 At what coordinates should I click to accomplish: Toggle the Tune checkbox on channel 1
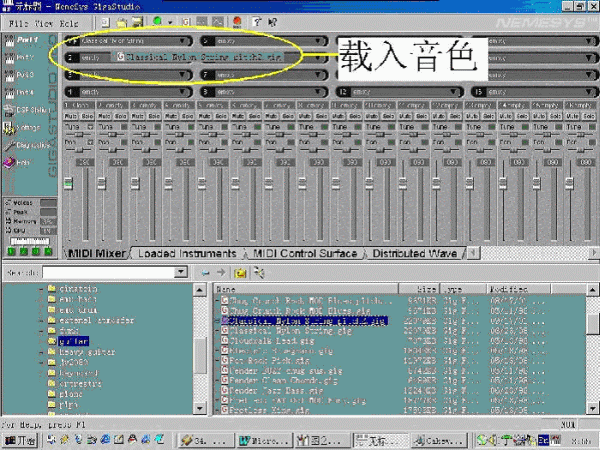click(x=90, y=127)
